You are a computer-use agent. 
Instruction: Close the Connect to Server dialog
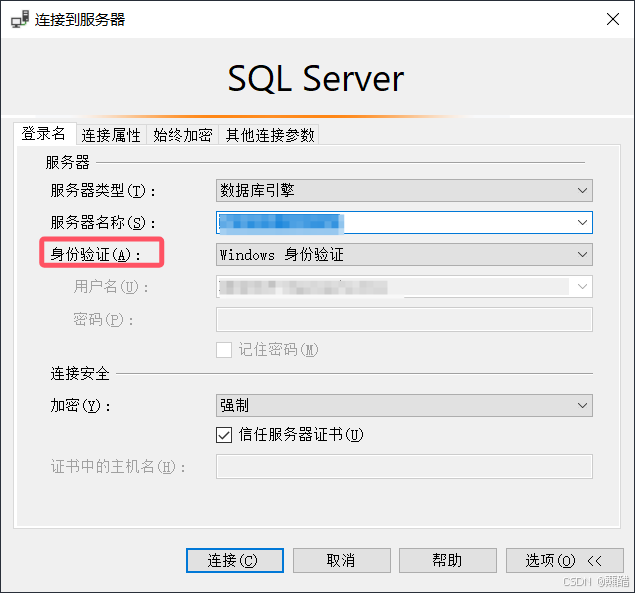click(613, 19)
